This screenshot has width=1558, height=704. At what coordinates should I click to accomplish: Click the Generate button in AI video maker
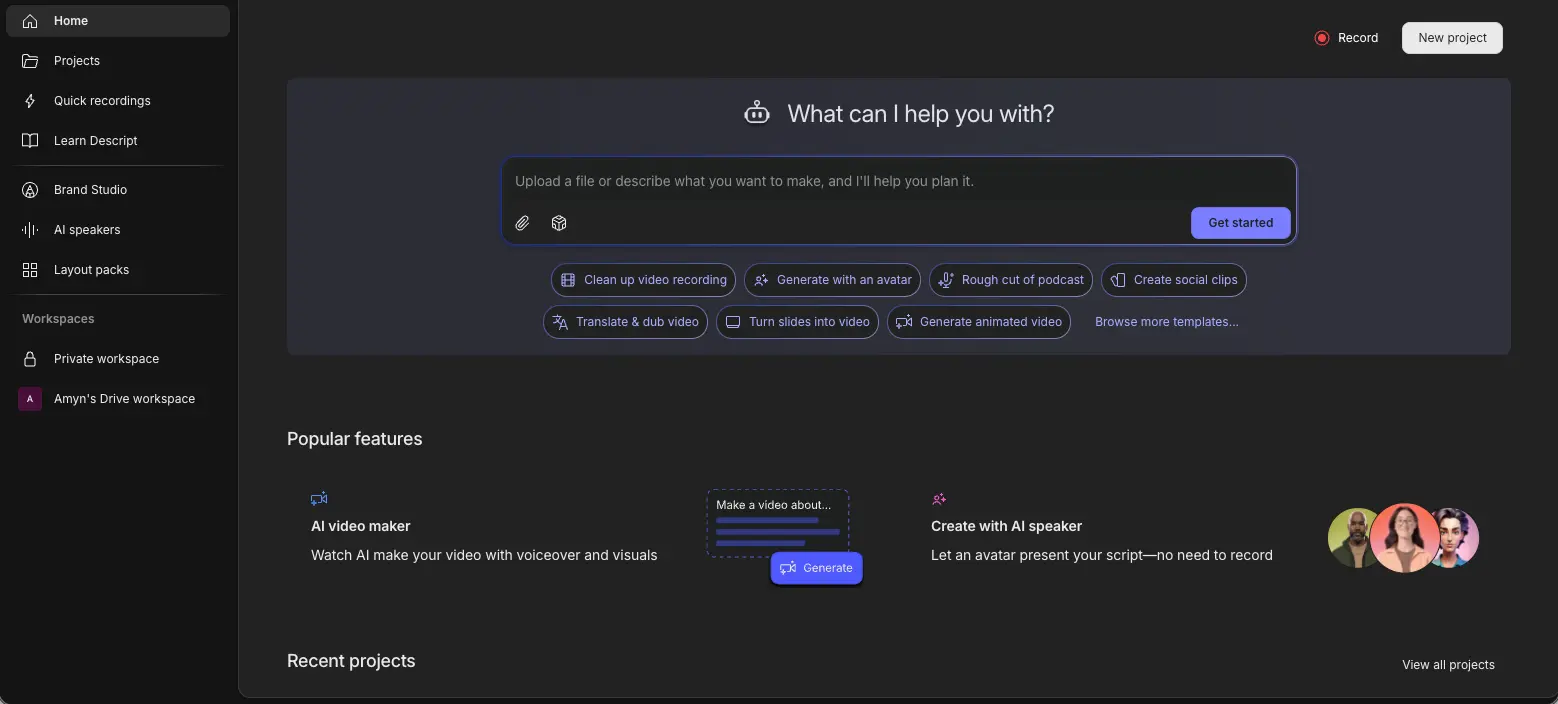(x=816, y=568)
